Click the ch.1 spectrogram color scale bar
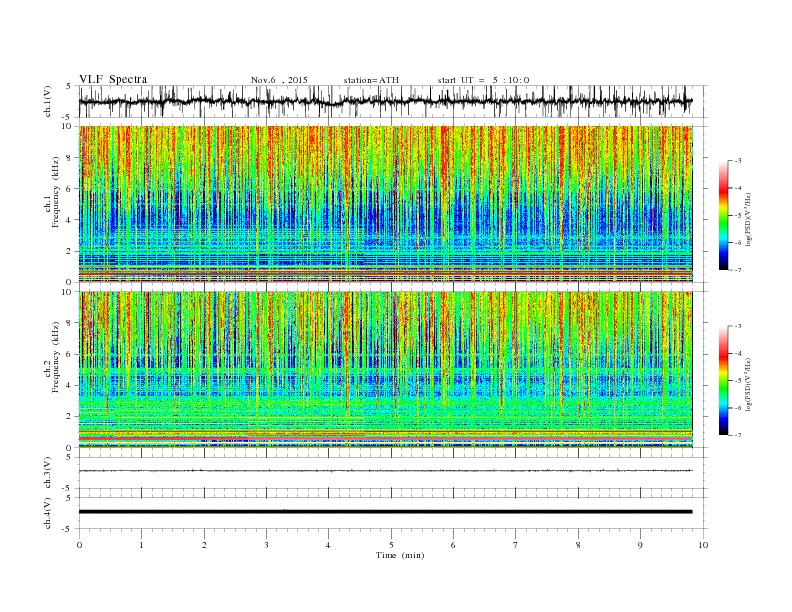The height and width of the screenshot is (612, 792). point(723,215)
